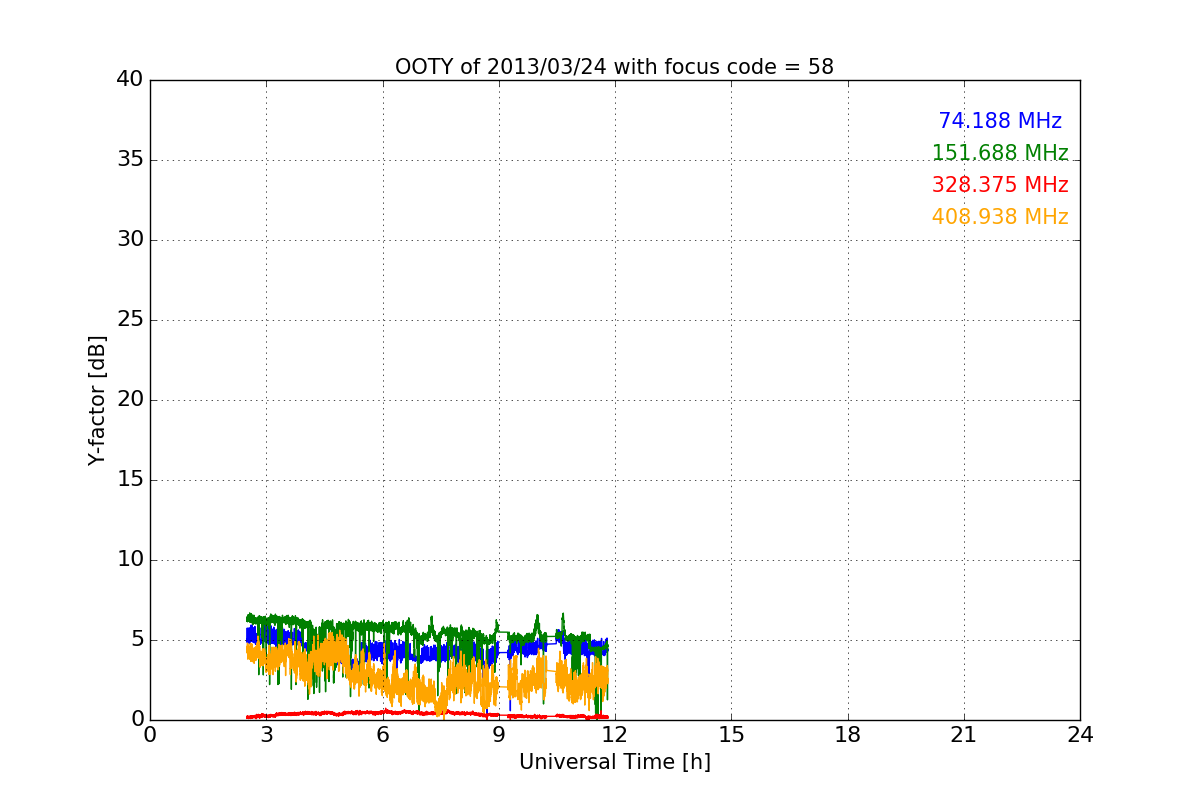Click the x-axis tick label '12'
This screenshot has height=800, width=1200.
(x=615, y=735)
